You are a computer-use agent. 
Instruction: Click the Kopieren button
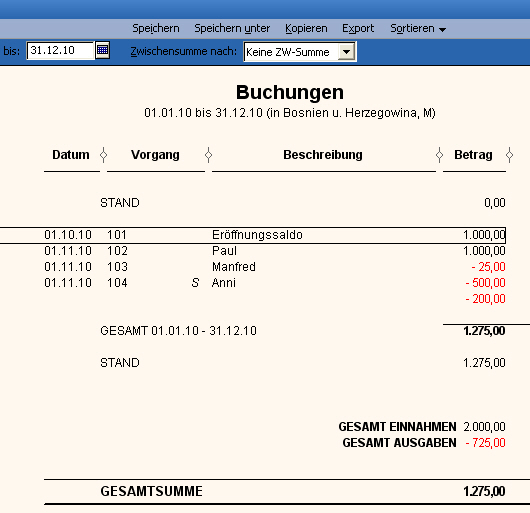(306, 28)
